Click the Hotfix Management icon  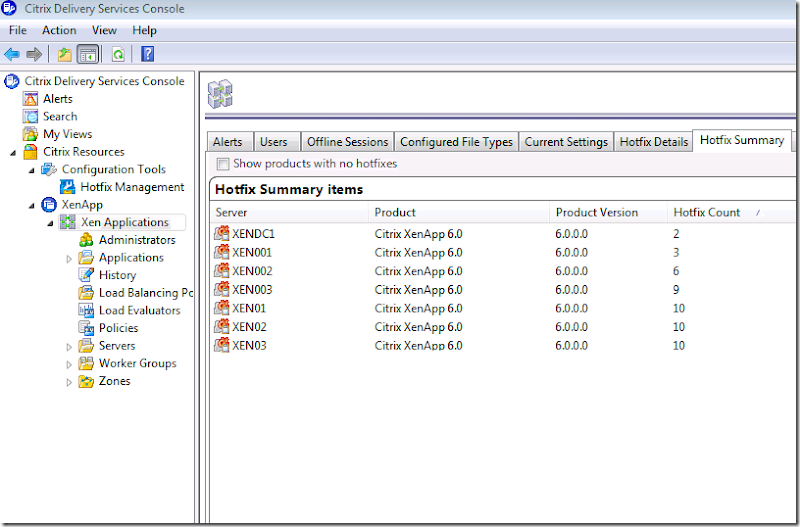(67, 187)
